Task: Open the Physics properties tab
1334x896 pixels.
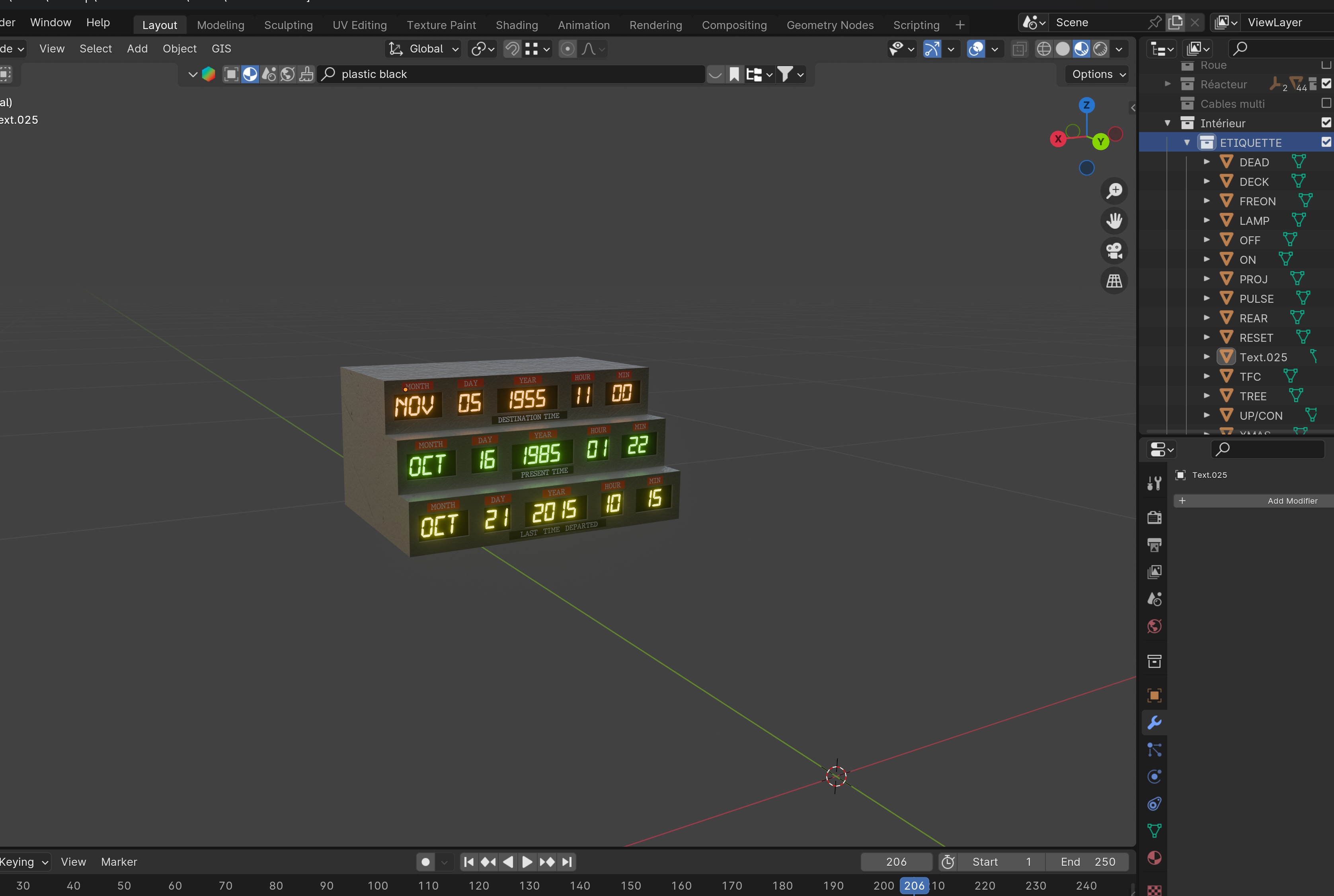Action: [x=1154, y=777]
